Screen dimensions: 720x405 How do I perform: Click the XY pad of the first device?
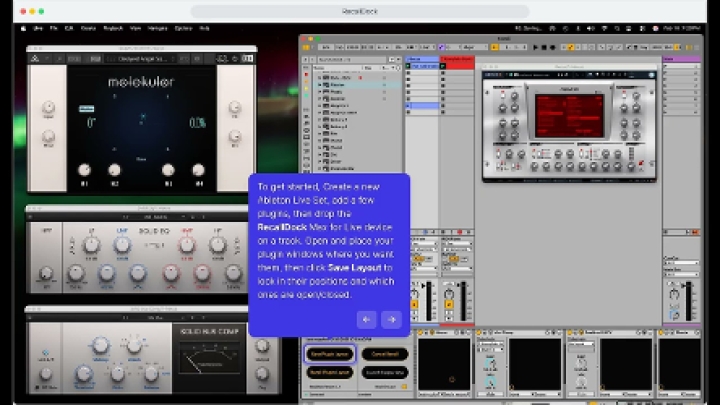[x=444, y=364]
